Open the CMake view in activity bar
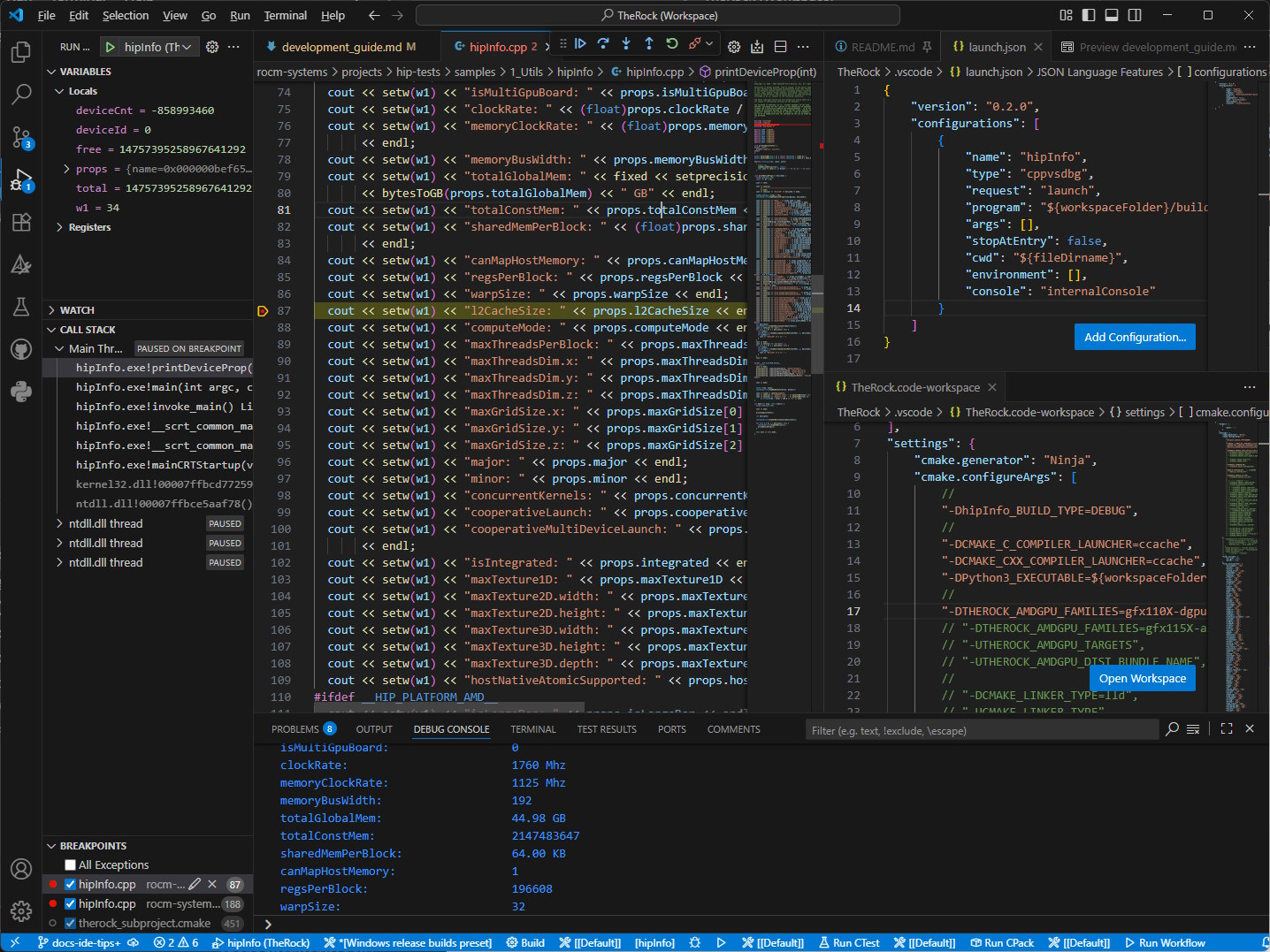Screen dimensions: 1270x952 [x=21, y=264]
